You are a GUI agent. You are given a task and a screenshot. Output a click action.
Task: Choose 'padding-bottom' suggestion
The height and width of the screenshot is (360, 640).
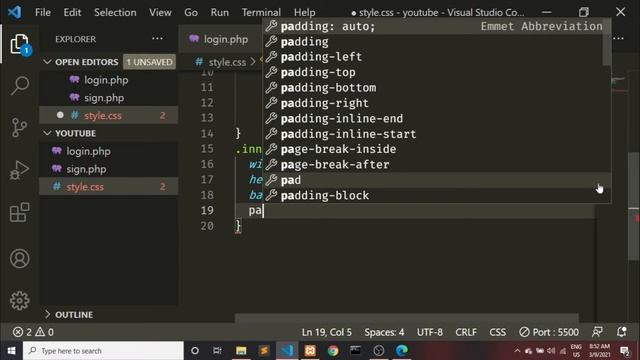(x=436, y=88)
